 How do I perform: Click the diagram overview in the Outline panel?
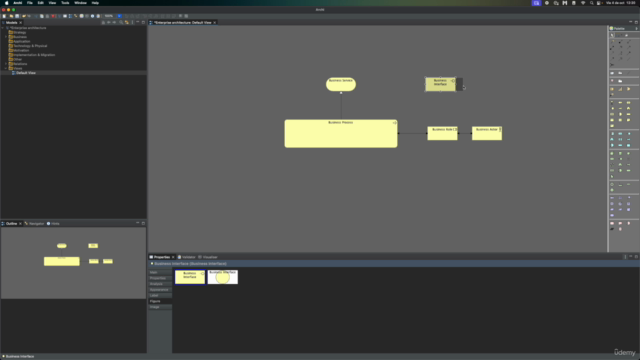(x=73, y=263)
